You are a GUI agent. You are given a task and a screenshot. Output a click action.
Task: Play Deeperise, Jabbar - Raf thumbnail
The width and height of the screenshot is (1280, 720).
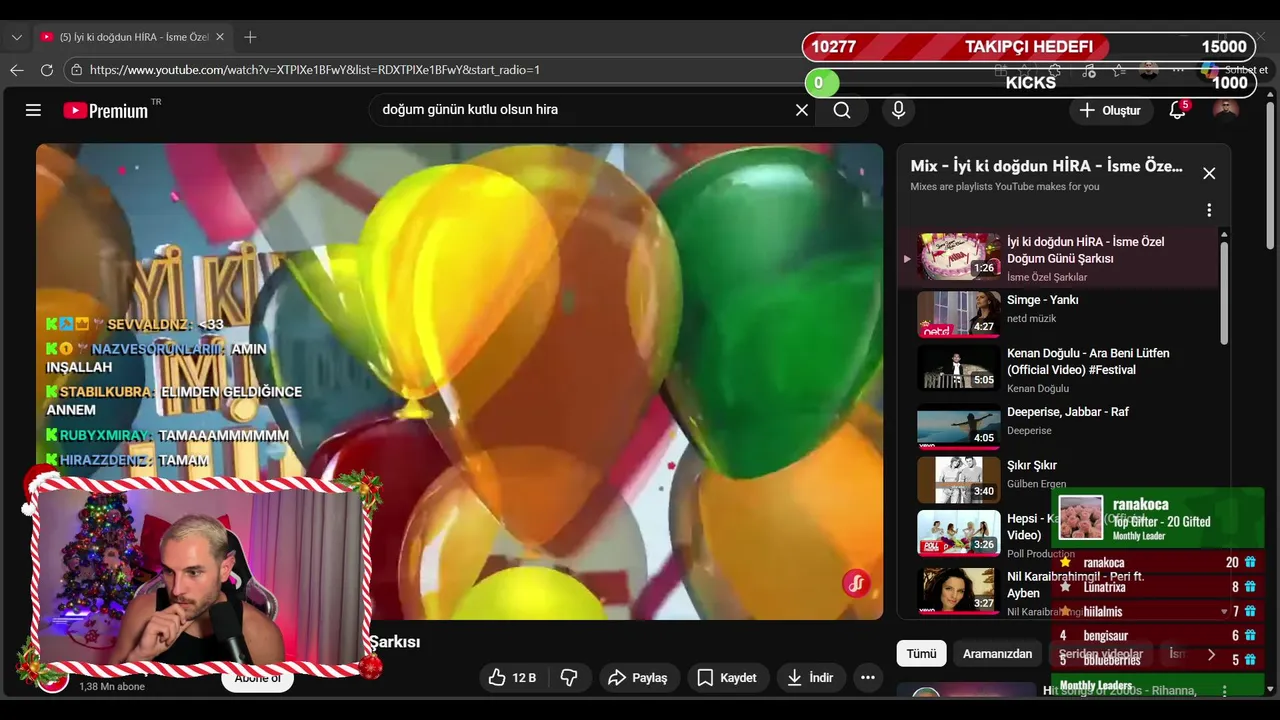click(x=958, y=427)
